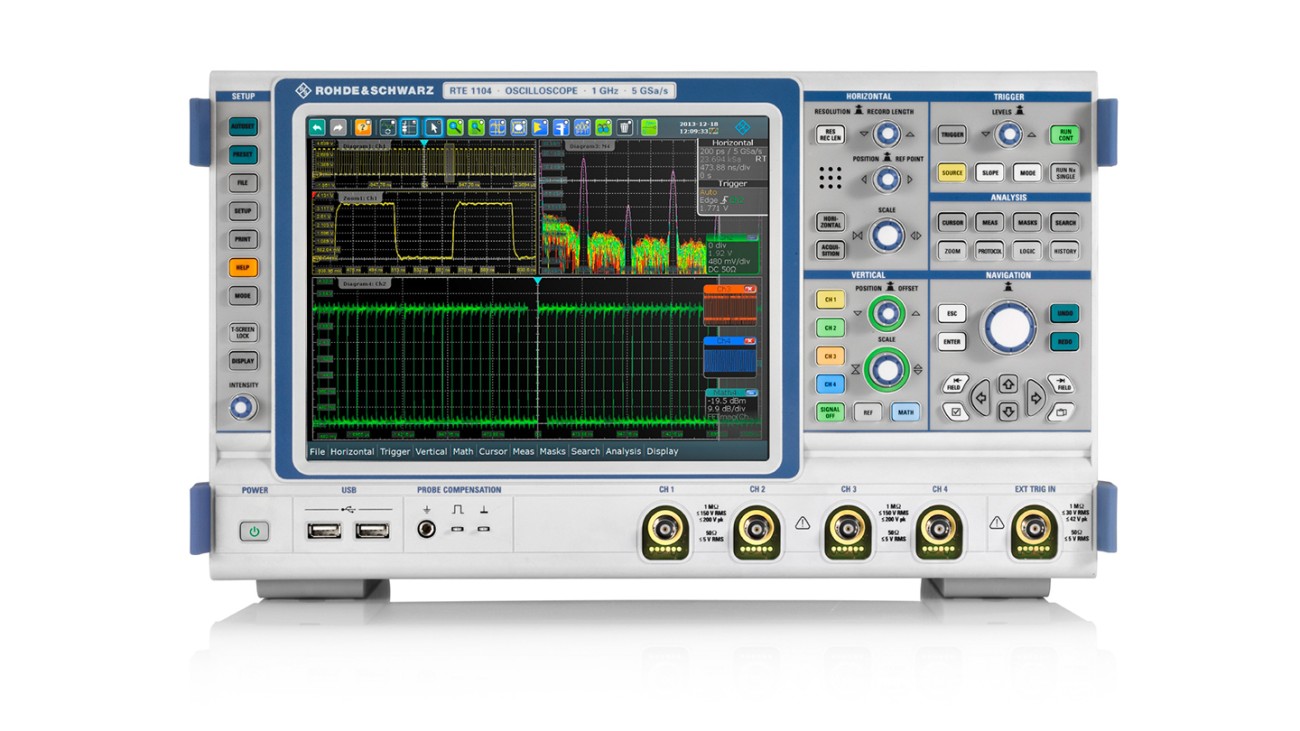Tap the Horizontal settings label on screen
Screen dimensions: 1300x731
732,143
